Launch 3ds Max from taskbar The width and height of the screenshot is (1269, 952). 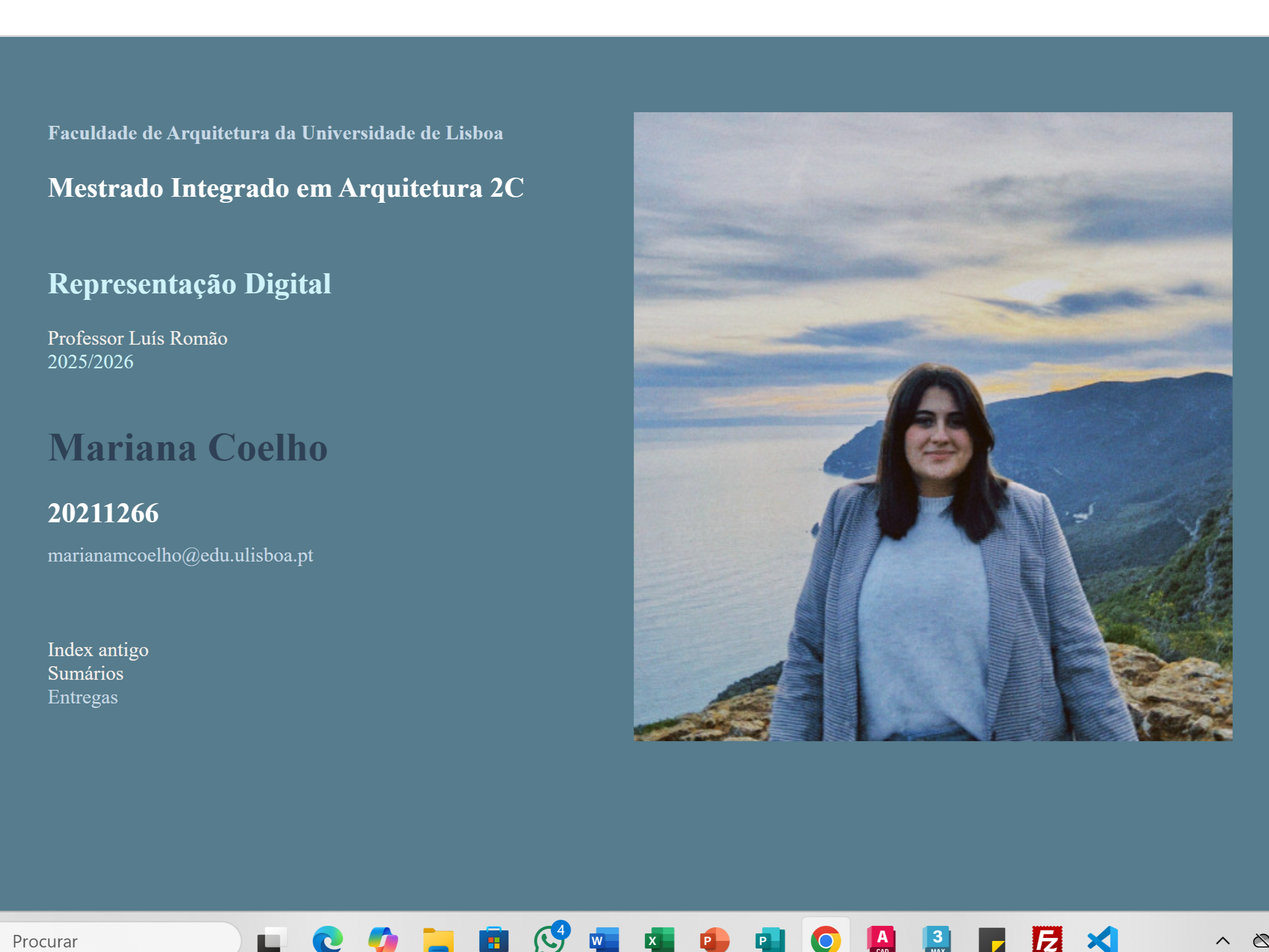coord(936,939)
